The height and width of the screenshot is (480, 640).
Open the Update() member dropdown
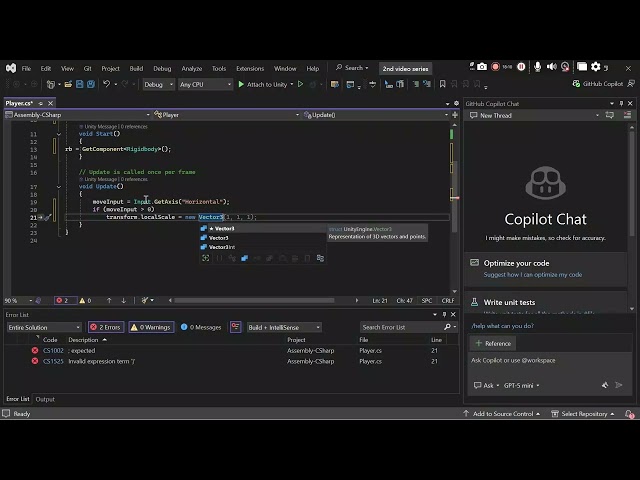click(376, 115)
